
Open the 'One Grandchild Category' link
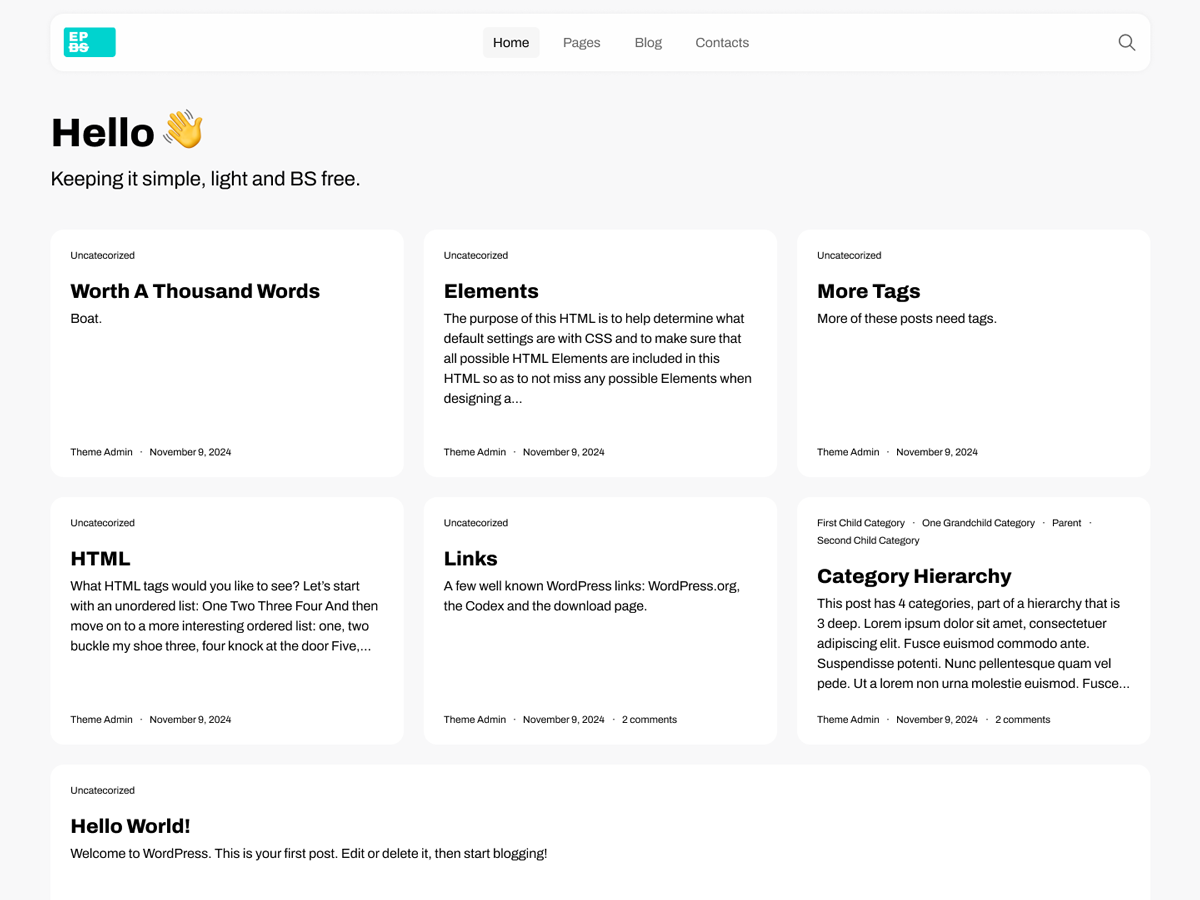[978, 522]
